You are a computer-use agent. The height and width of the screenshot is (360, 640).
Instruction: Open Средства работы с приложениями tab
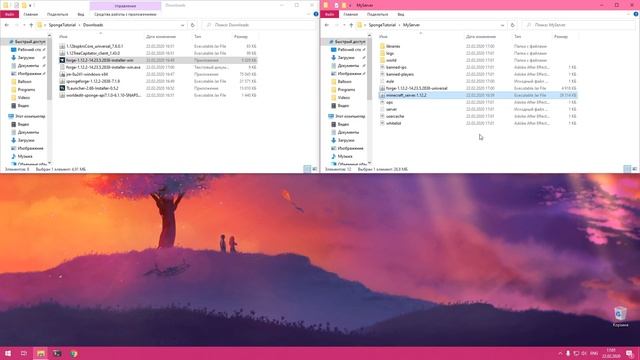point(125,14)
